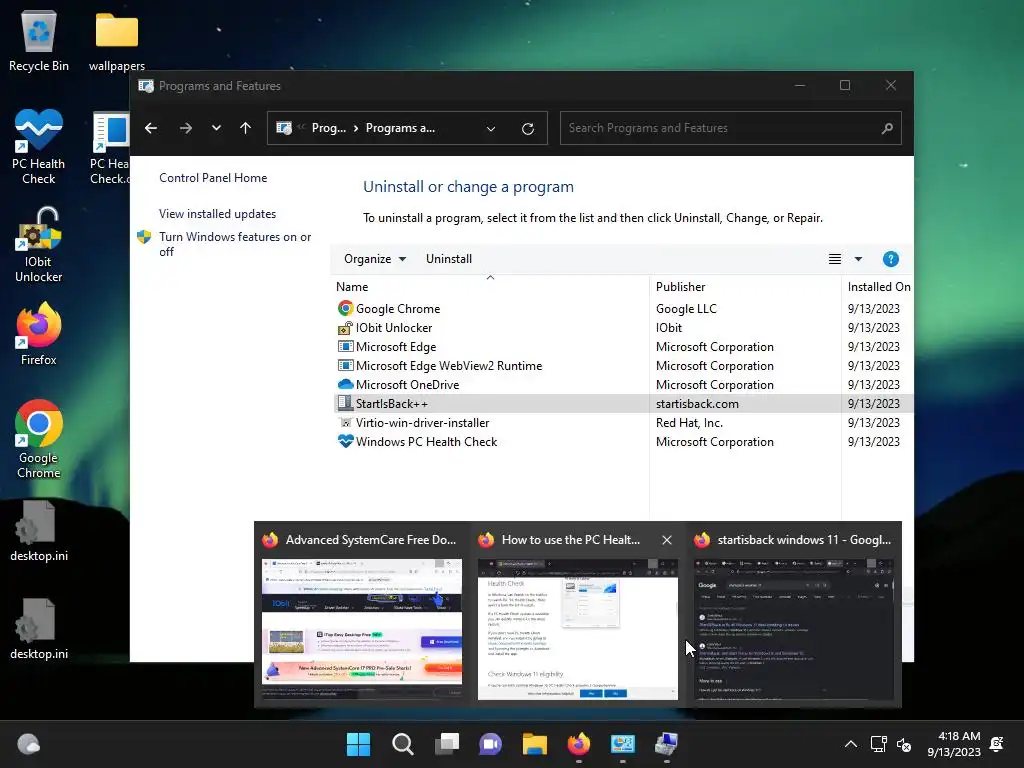Open View installed updates link
This screenshot has height=768, width=1024.
(217, 214)
